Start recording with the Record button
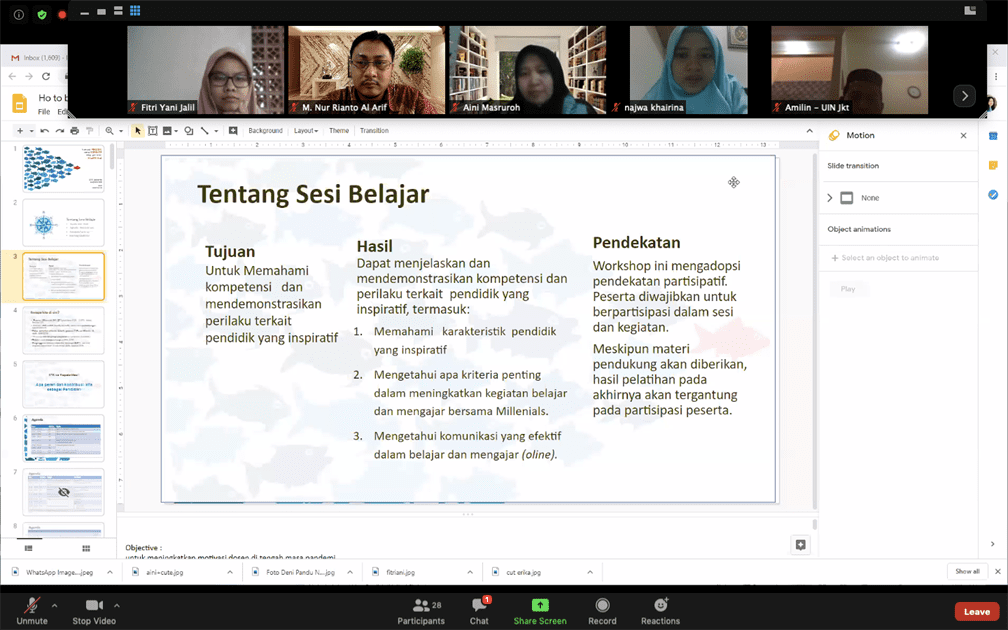1008x630 pixels. pyautogui.click(x=602, y=609)
